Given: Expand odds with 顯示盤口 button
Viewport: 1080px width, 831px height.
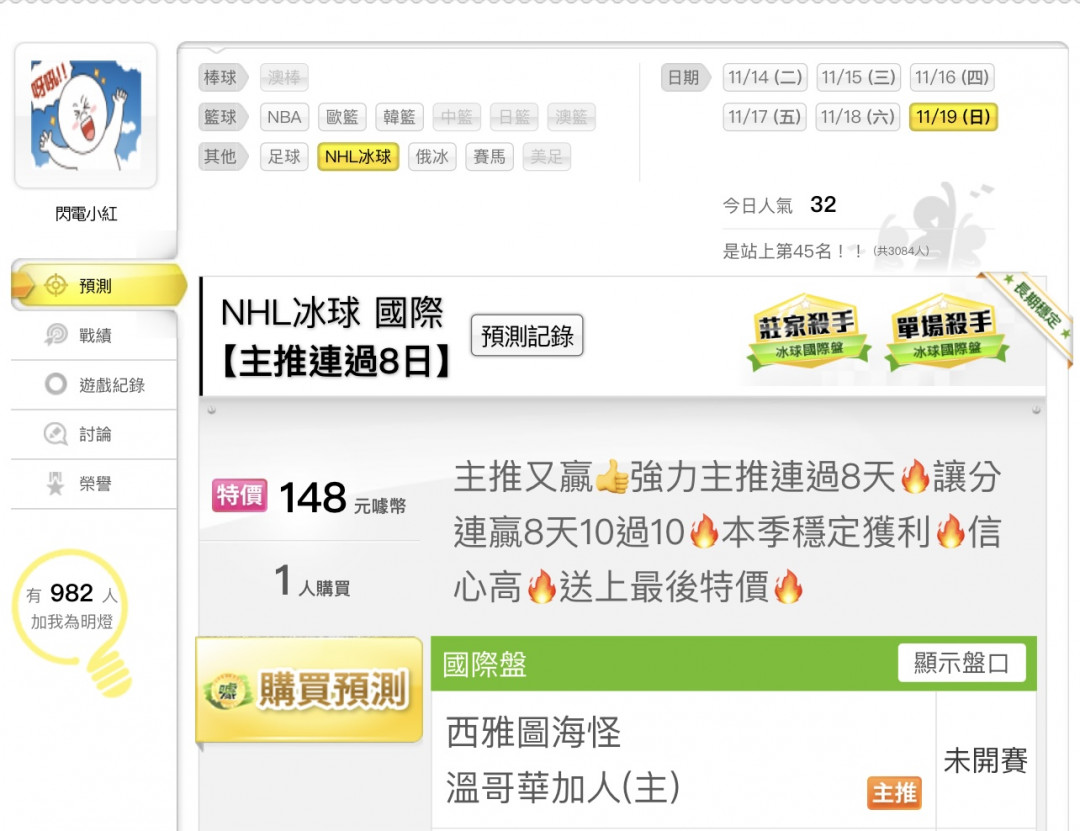Looking at the screenshot, I should (962, 663).
